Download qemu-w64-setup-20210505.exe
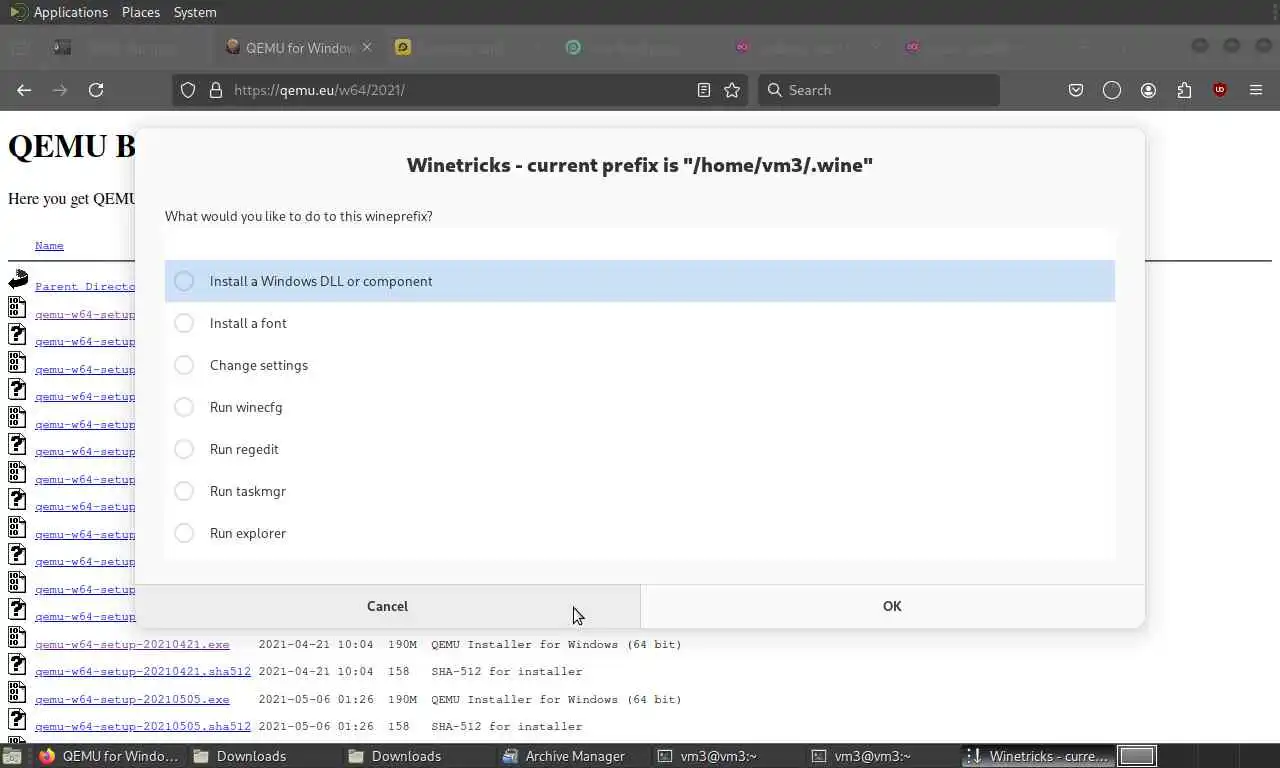 (x=132, y=699)
